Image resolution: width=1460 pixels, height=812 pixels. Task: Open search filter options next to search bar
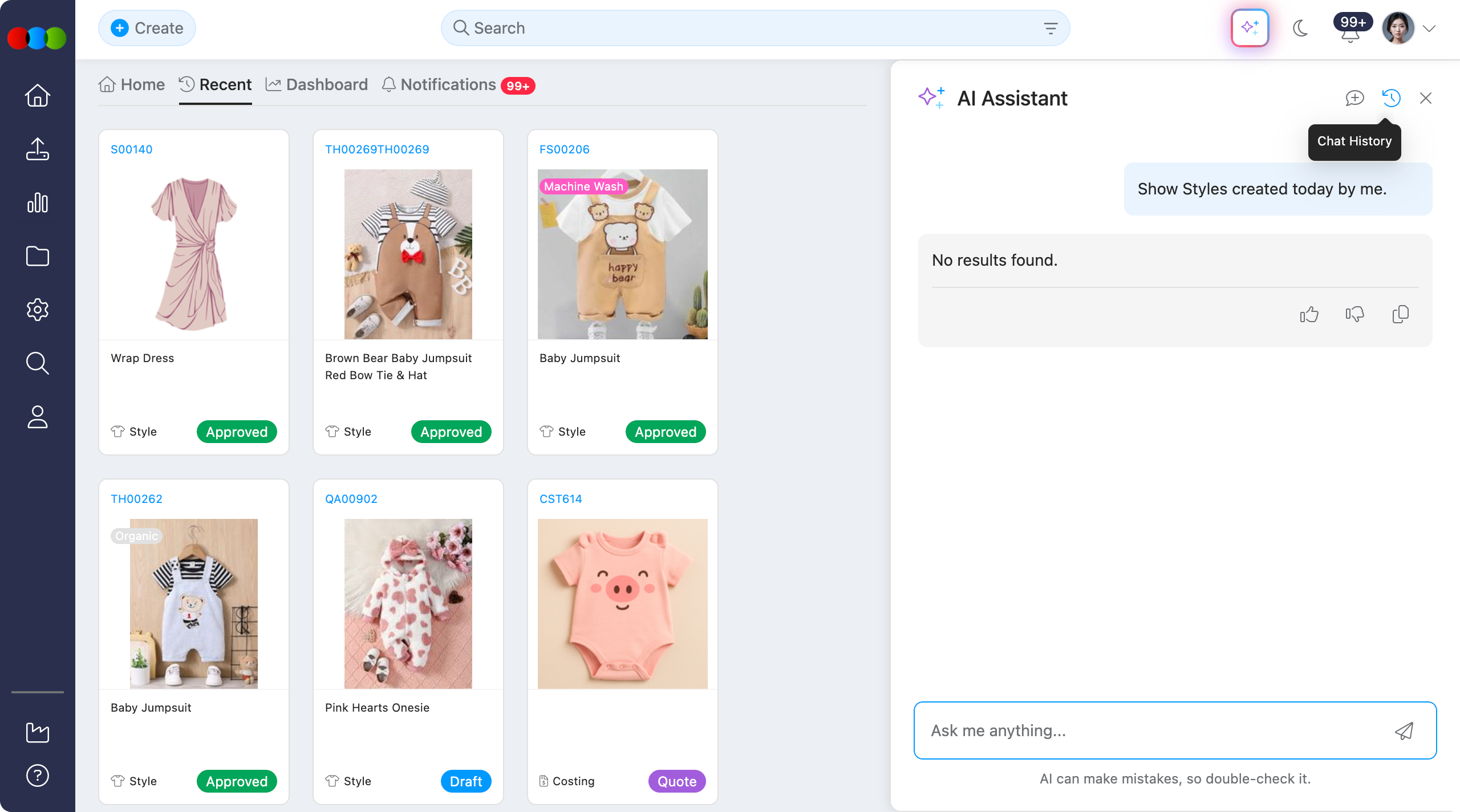pos(1051,27)
